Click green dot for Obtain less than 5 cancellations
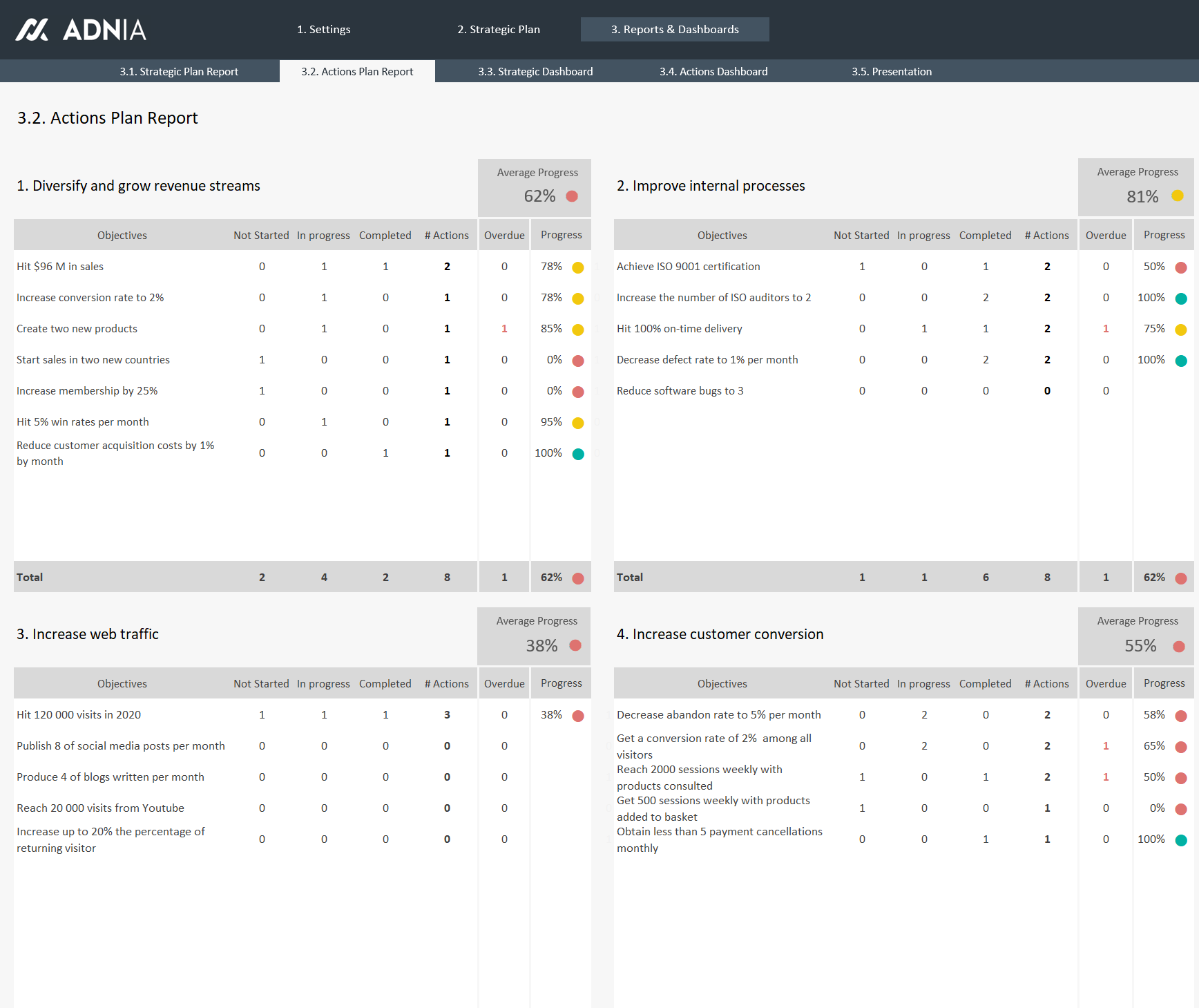Screen dimensions: 1199x1008 [1181, 840]
